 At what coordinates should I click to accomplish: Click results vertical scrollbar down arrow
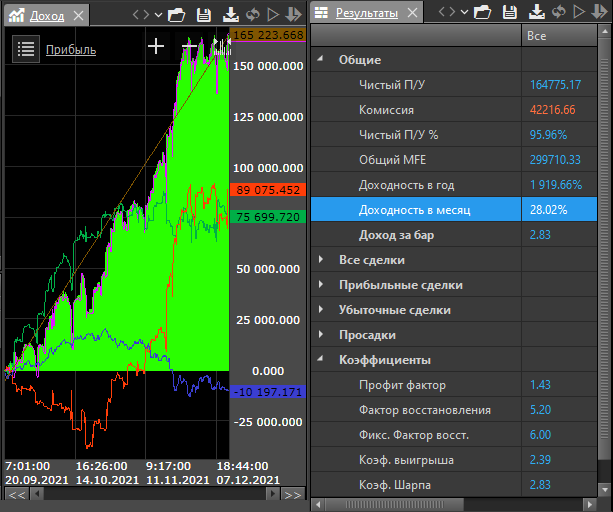pyautogui.click(x=605, y=489)
